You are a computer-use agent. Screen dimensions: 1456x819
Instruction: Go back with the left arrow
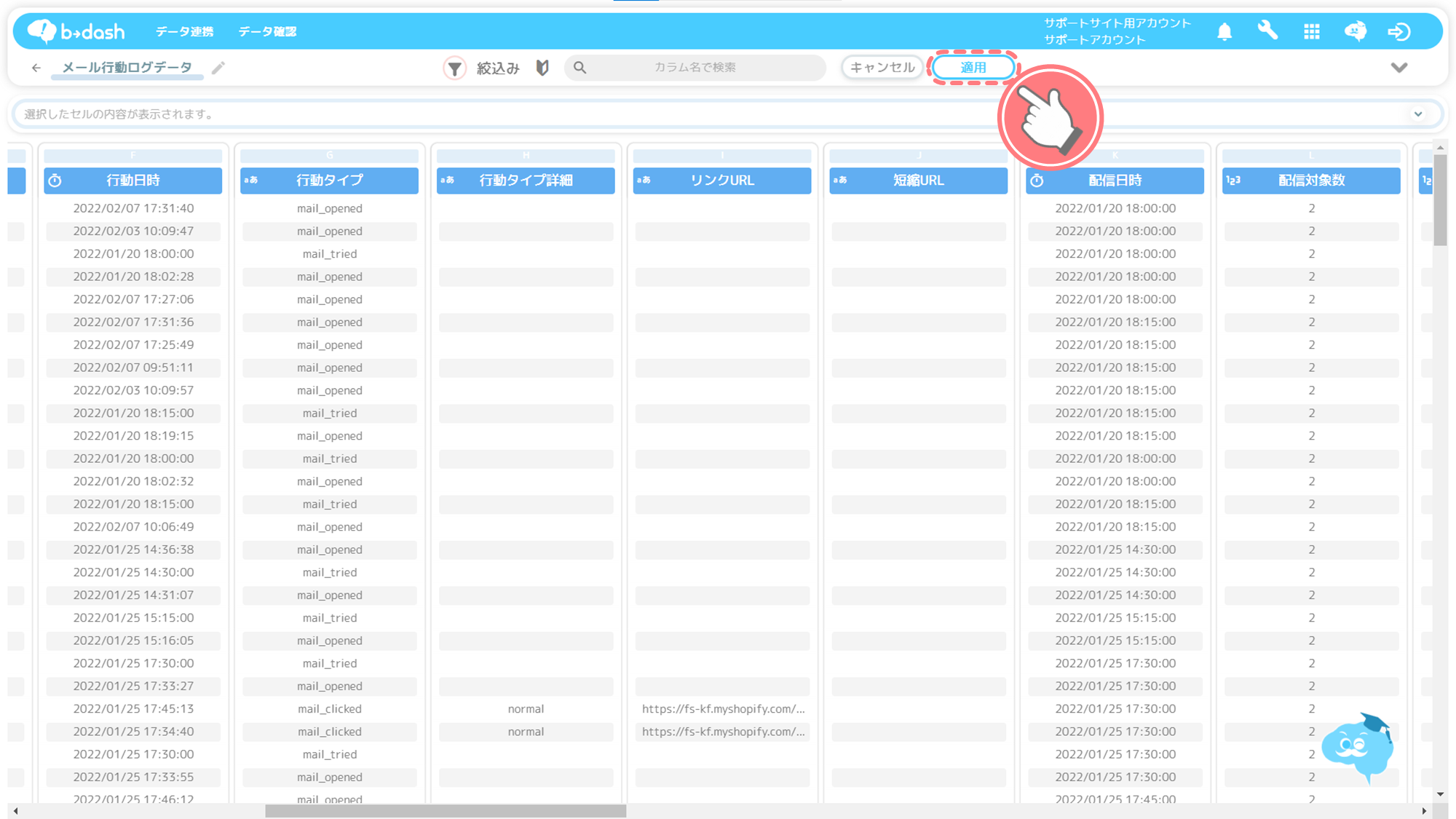(36, 68)
